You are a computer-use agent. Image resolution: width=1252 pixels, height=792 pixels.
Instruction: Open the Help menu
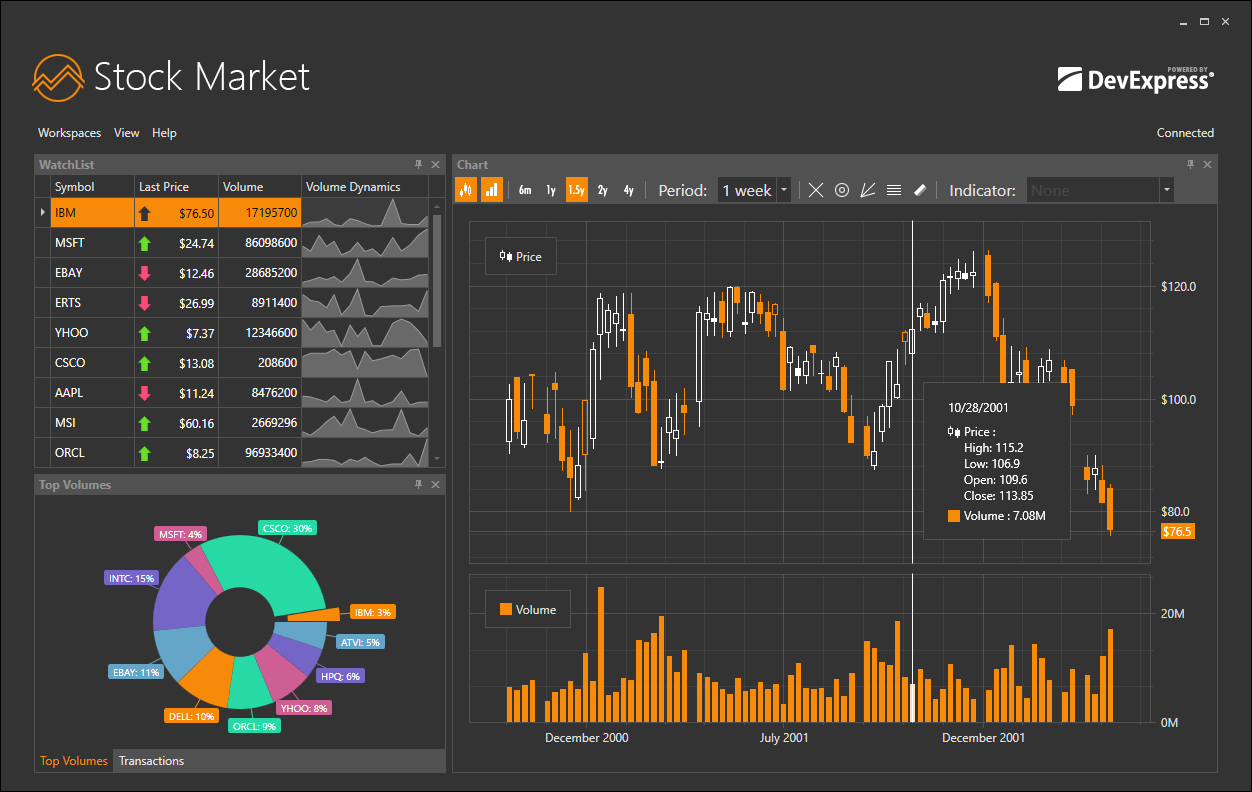pos(164,133)
